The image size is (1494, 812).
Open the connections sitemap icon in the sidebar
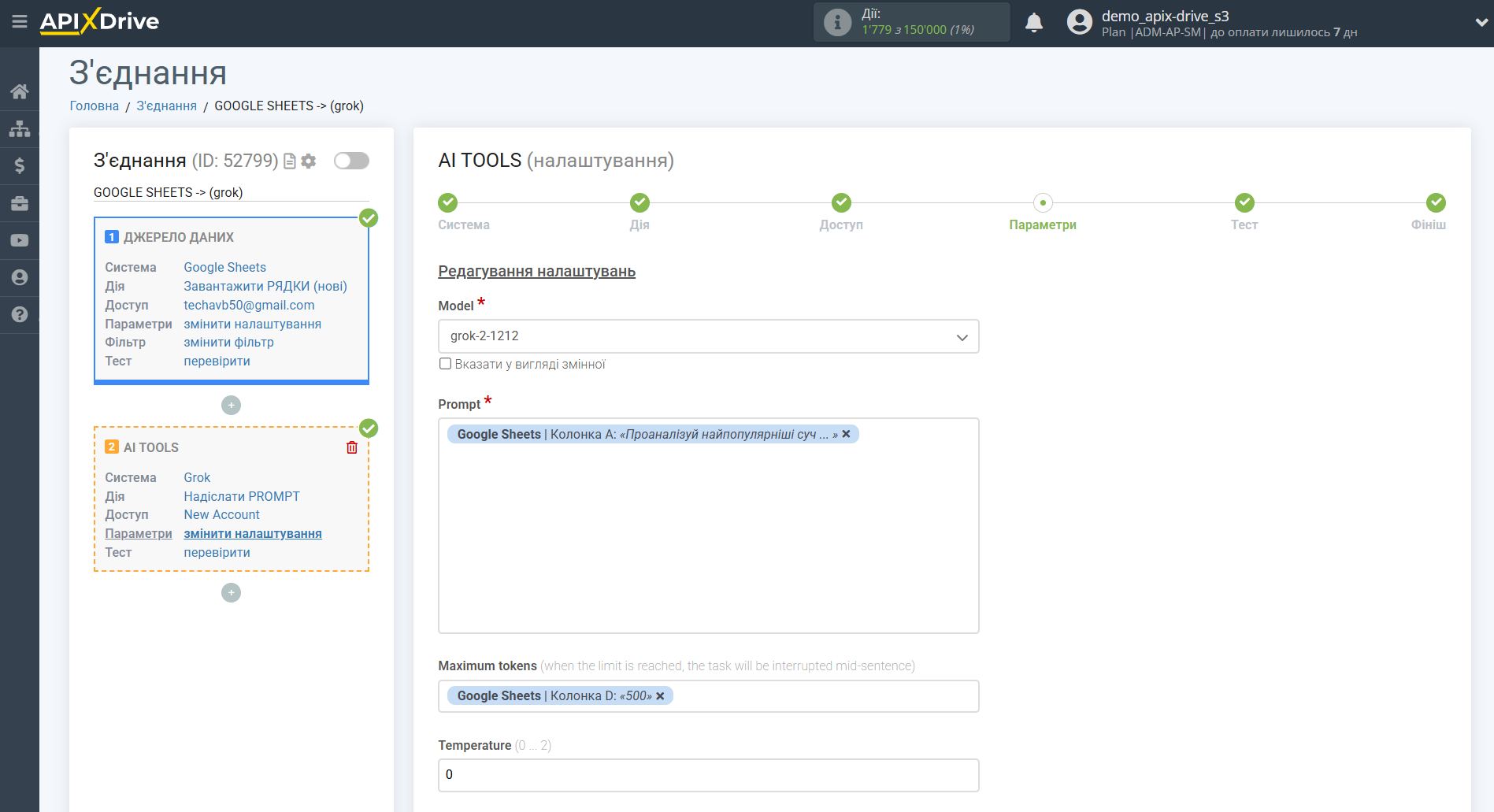(20, 128)
